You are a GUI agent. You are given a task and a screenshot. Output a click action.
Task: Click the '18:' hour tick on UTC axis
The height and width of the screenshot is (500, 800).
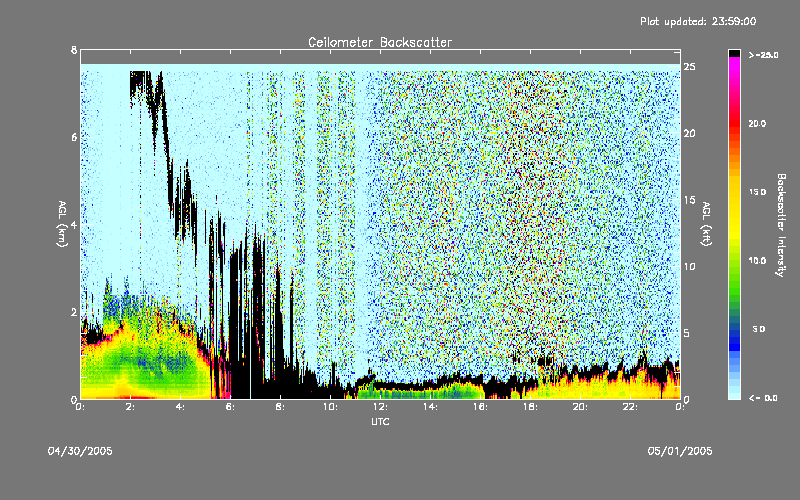(530, 407)
